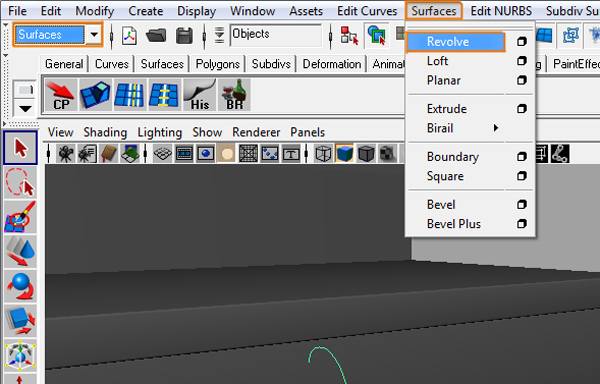Save scene with floppy disk icon
600x384 pixels.
coord(184,36)
